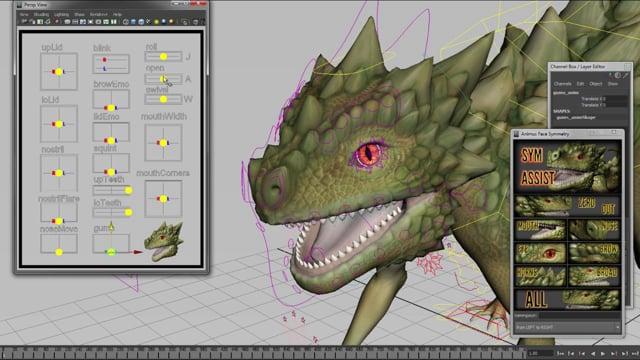Screen dimensions: 640x360
Task: Click the blink control box
Action: [111, 64]
